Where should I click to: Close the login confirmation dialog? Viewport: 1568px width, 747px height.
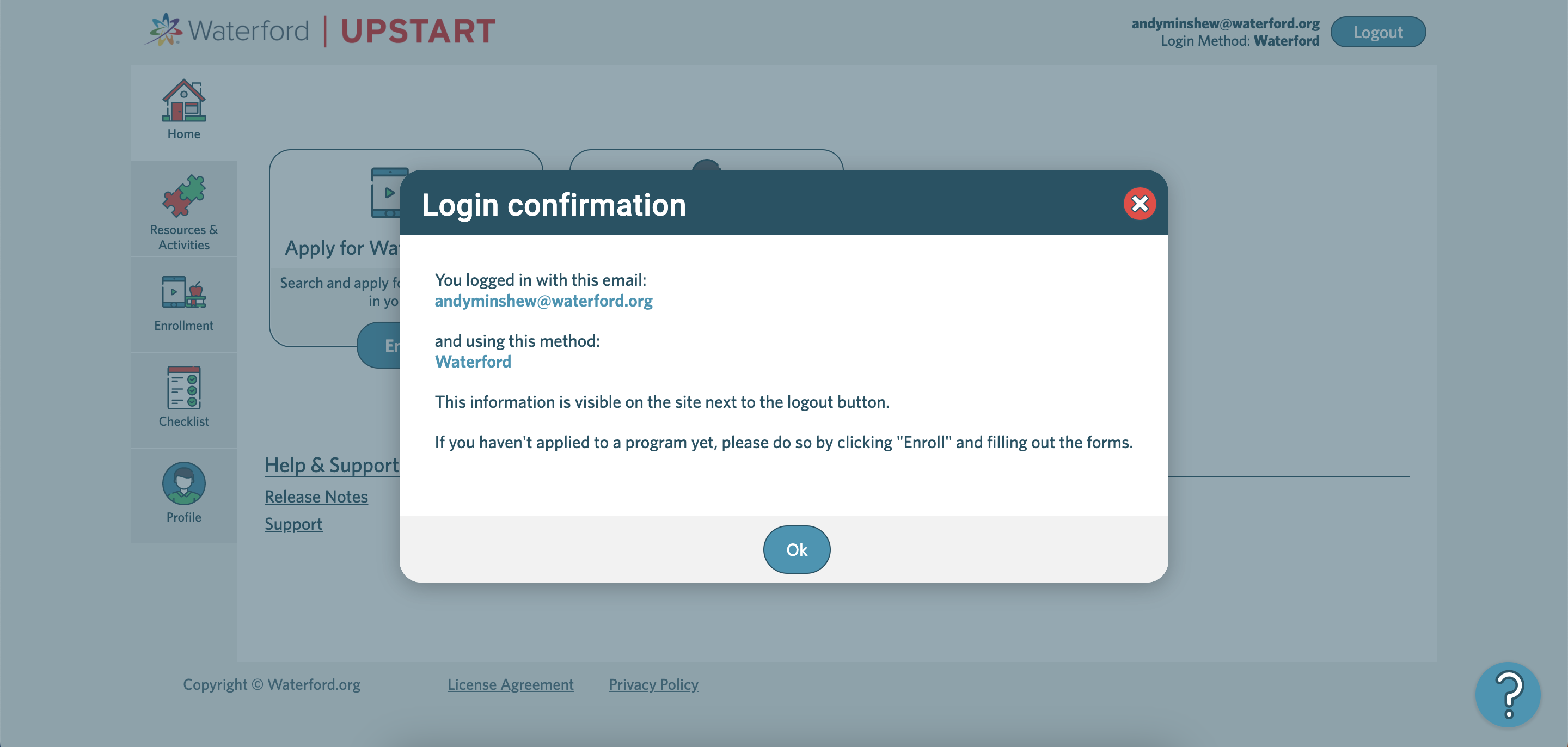pos(1139,203)
